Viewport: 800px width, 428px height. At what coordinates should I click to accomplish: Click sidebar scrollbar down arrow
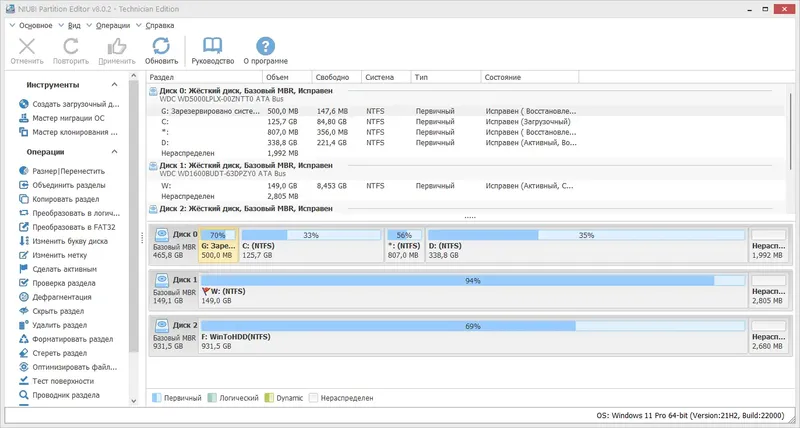click(x=134, y=401)
